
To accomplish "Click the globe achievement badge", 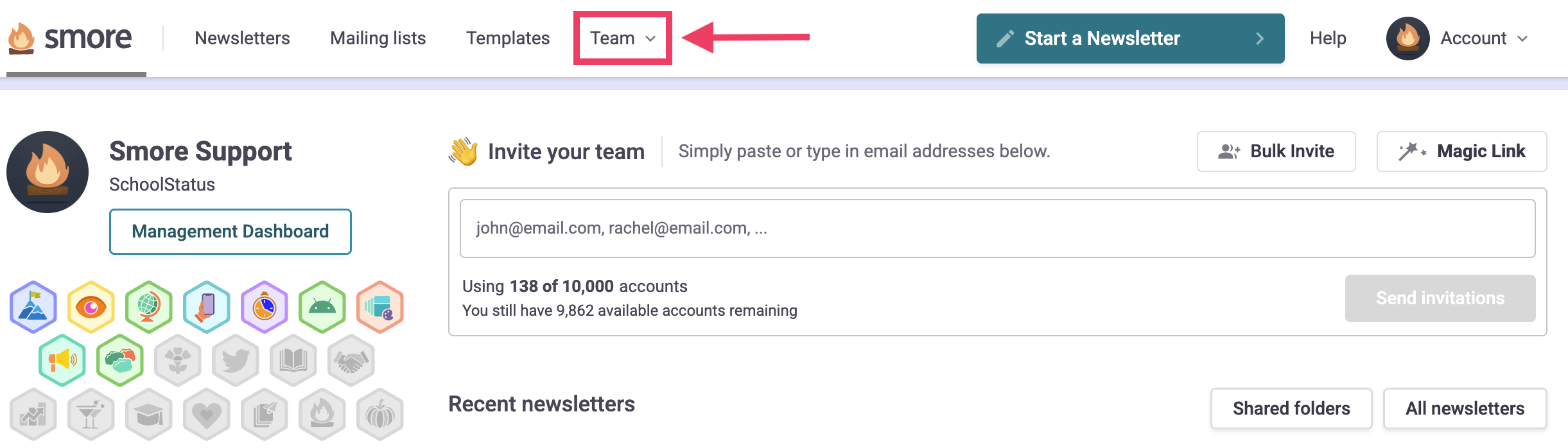I will (149, 307).
